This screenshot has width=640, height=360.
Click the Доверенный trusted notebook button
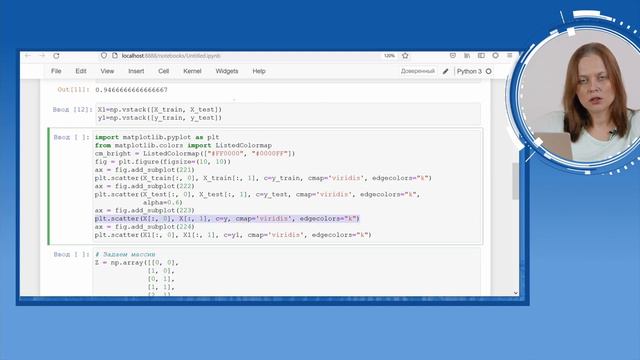(418, 71)
